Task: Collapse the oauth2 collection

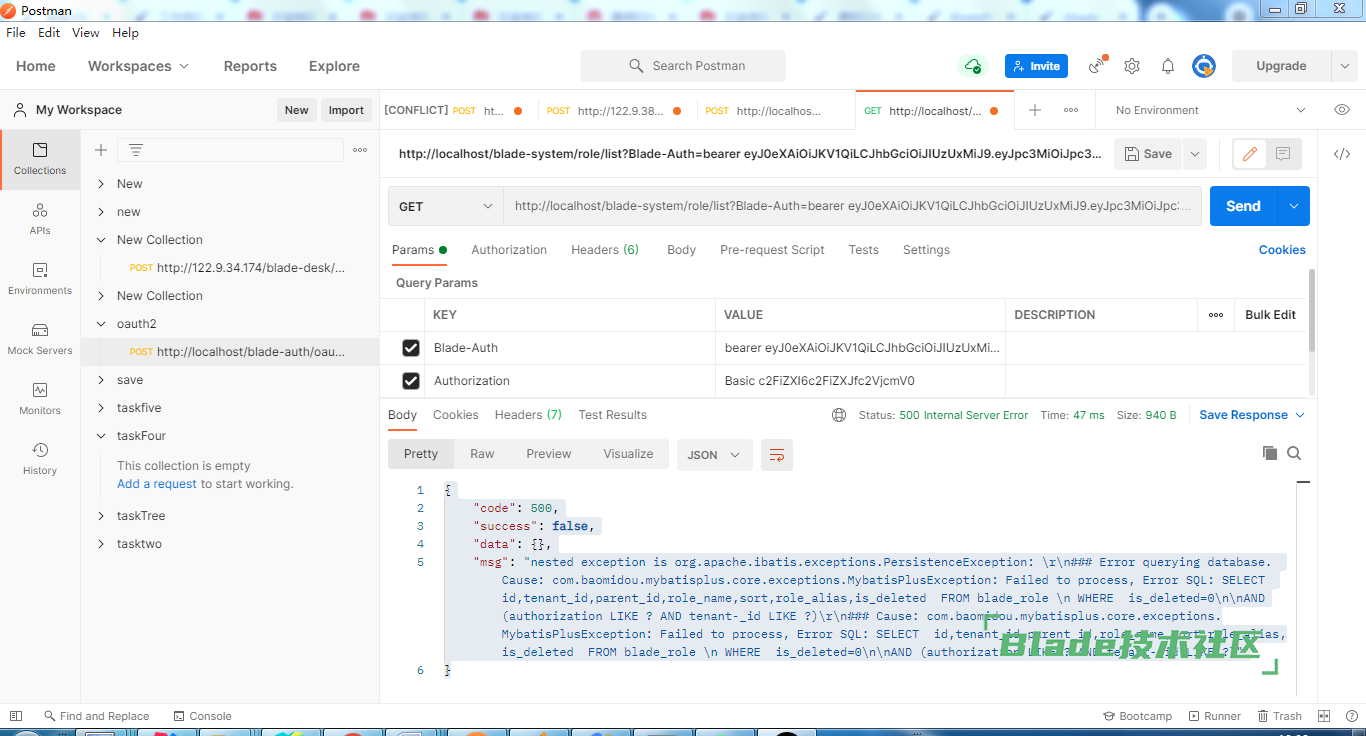Action: click(x=101, y=324)
